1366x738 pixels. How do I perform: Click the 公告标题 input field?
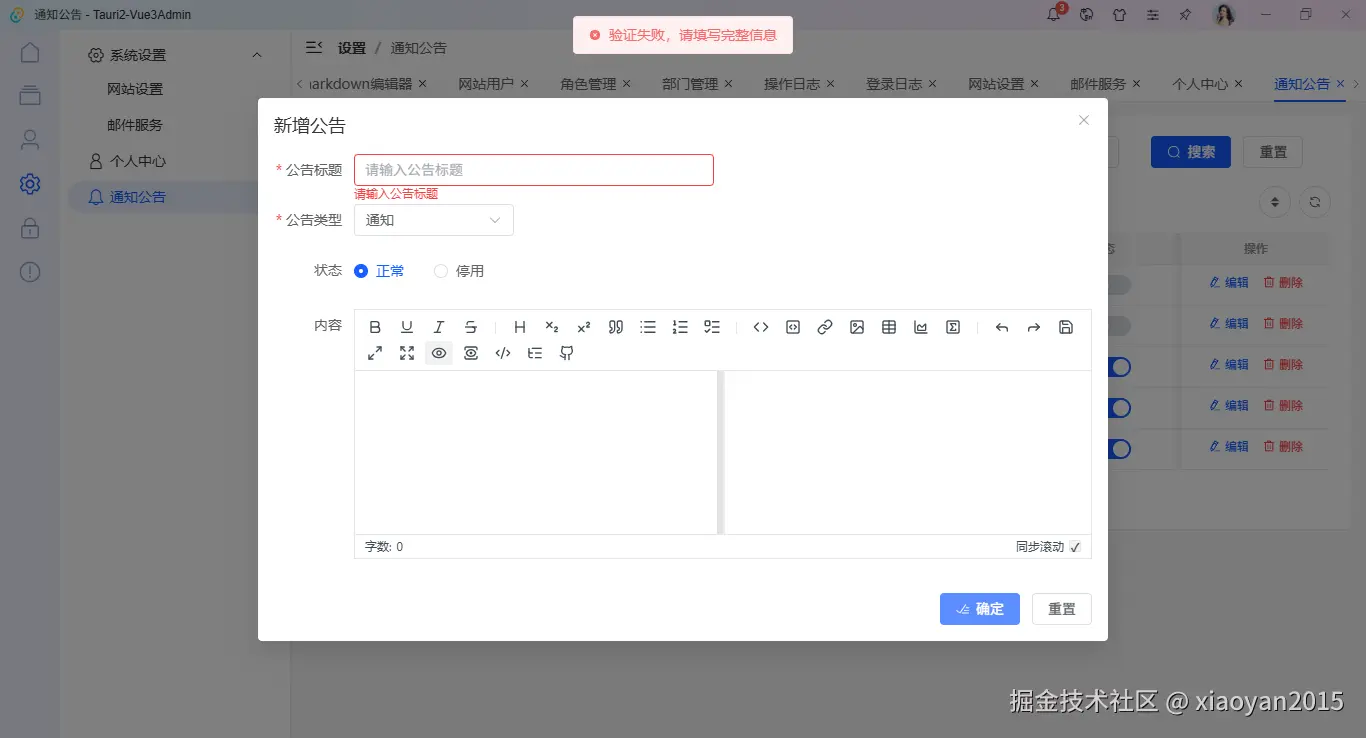point(533,169)
